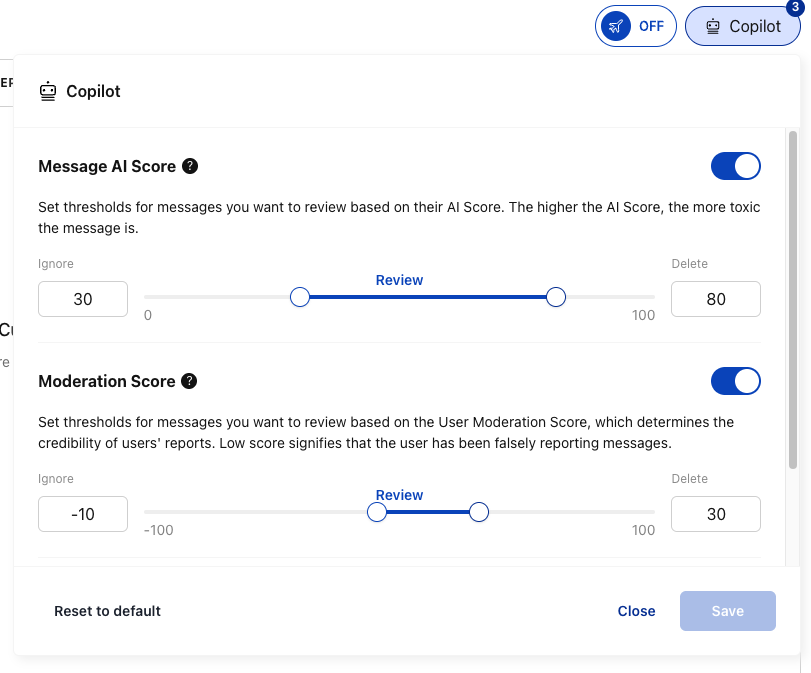811x673 pixels.
Task: Turn off the Moderation Score toggle
Action: [735, 381]
